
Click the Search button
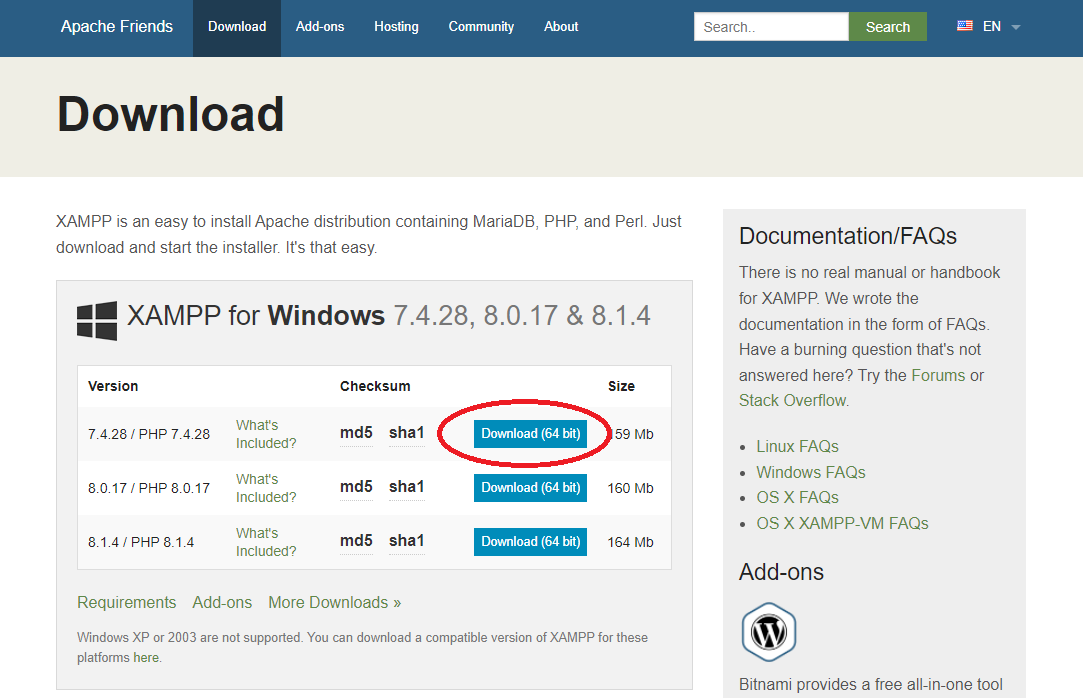[888, 27]
